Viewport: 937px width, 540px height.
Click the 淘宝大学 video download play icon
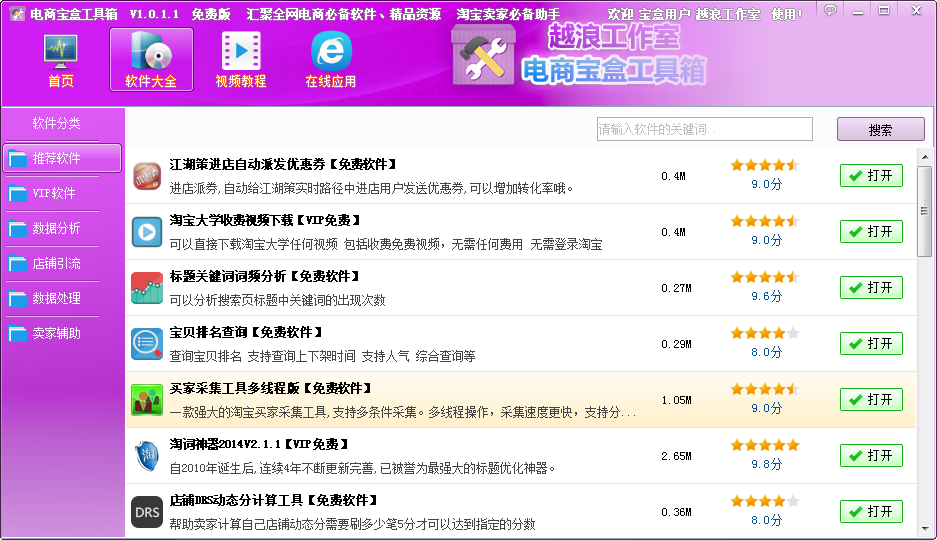146,232
